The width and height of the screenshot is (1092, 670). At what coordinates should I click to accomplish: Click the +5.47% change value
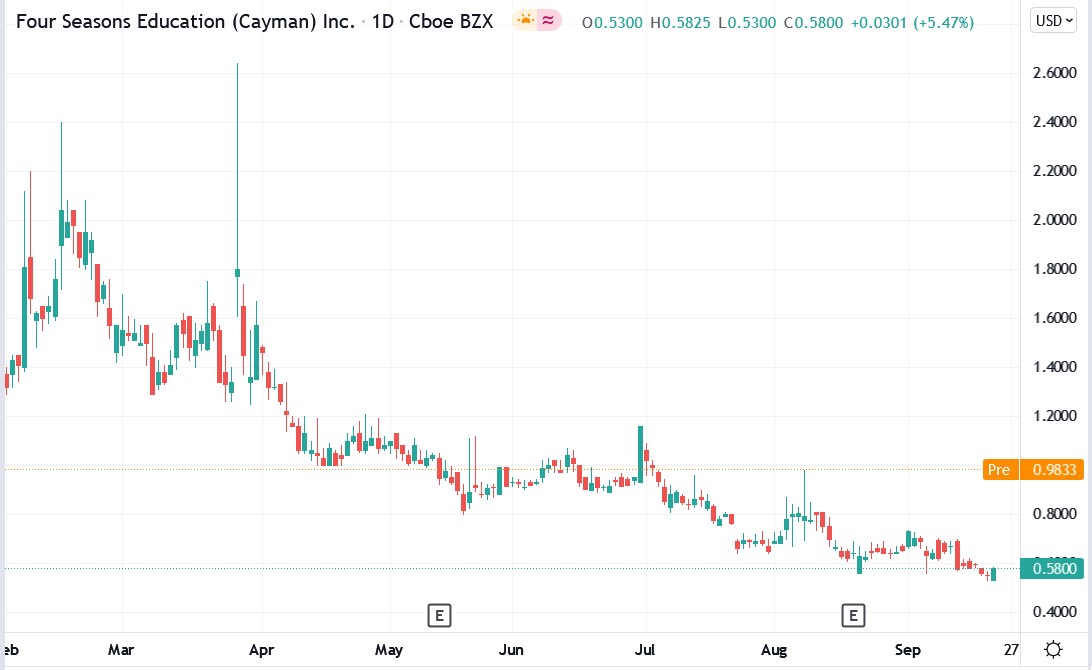(x=941, y=20)
